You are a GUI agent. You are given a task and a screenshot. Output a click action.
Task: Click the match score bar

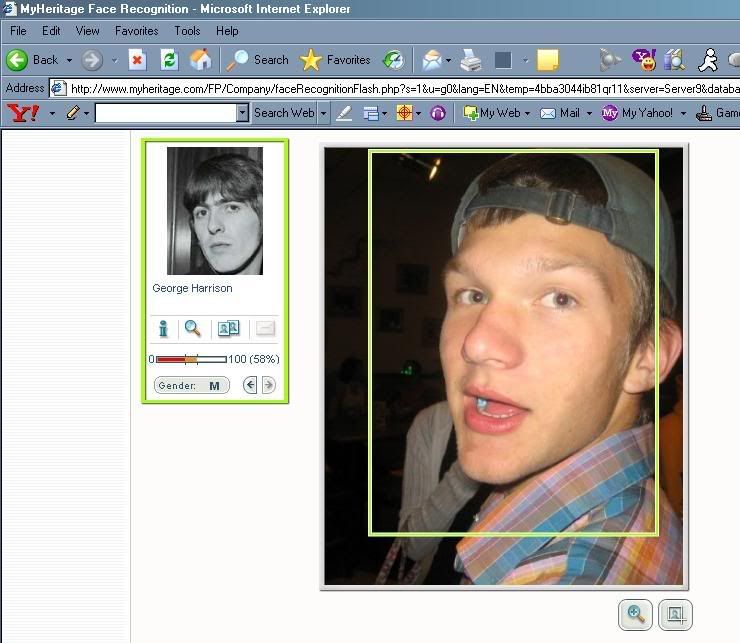point(191,359)
